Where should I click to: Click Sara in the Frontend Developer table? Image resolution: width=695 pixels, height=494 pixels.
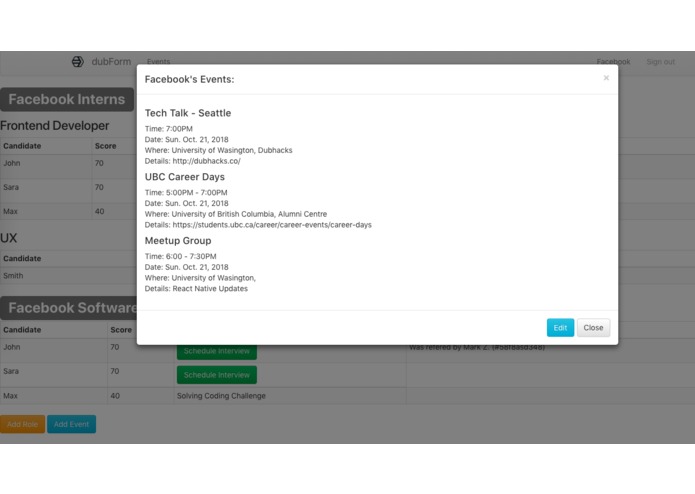[x=11, y=187]
